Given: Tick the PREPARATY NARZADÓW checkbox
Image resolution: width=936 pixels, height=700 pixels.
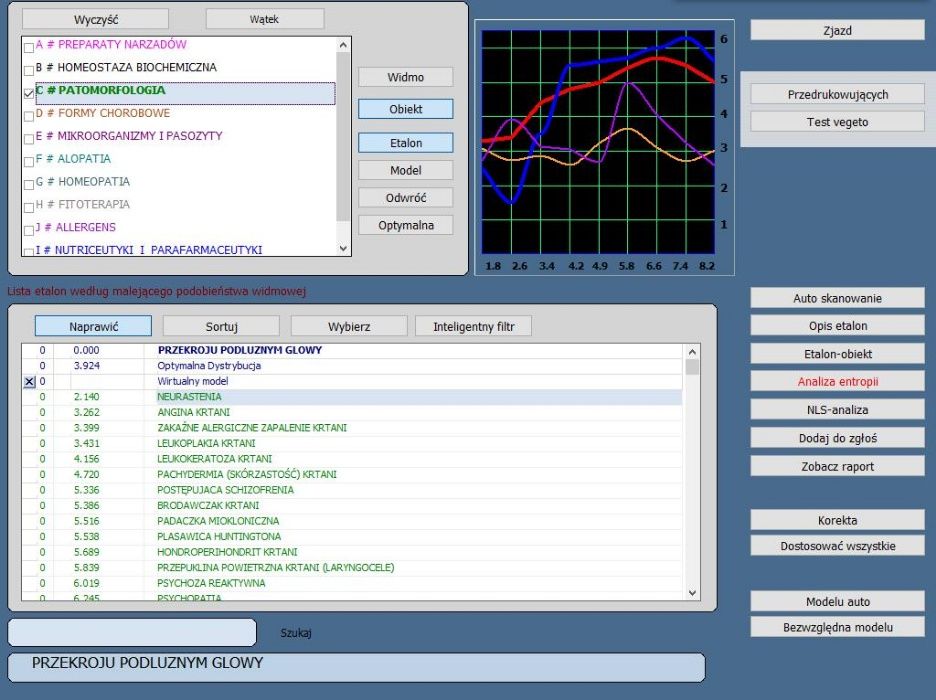Looking at the screenshot, I should pyautogui.click(x=28, y=46).
